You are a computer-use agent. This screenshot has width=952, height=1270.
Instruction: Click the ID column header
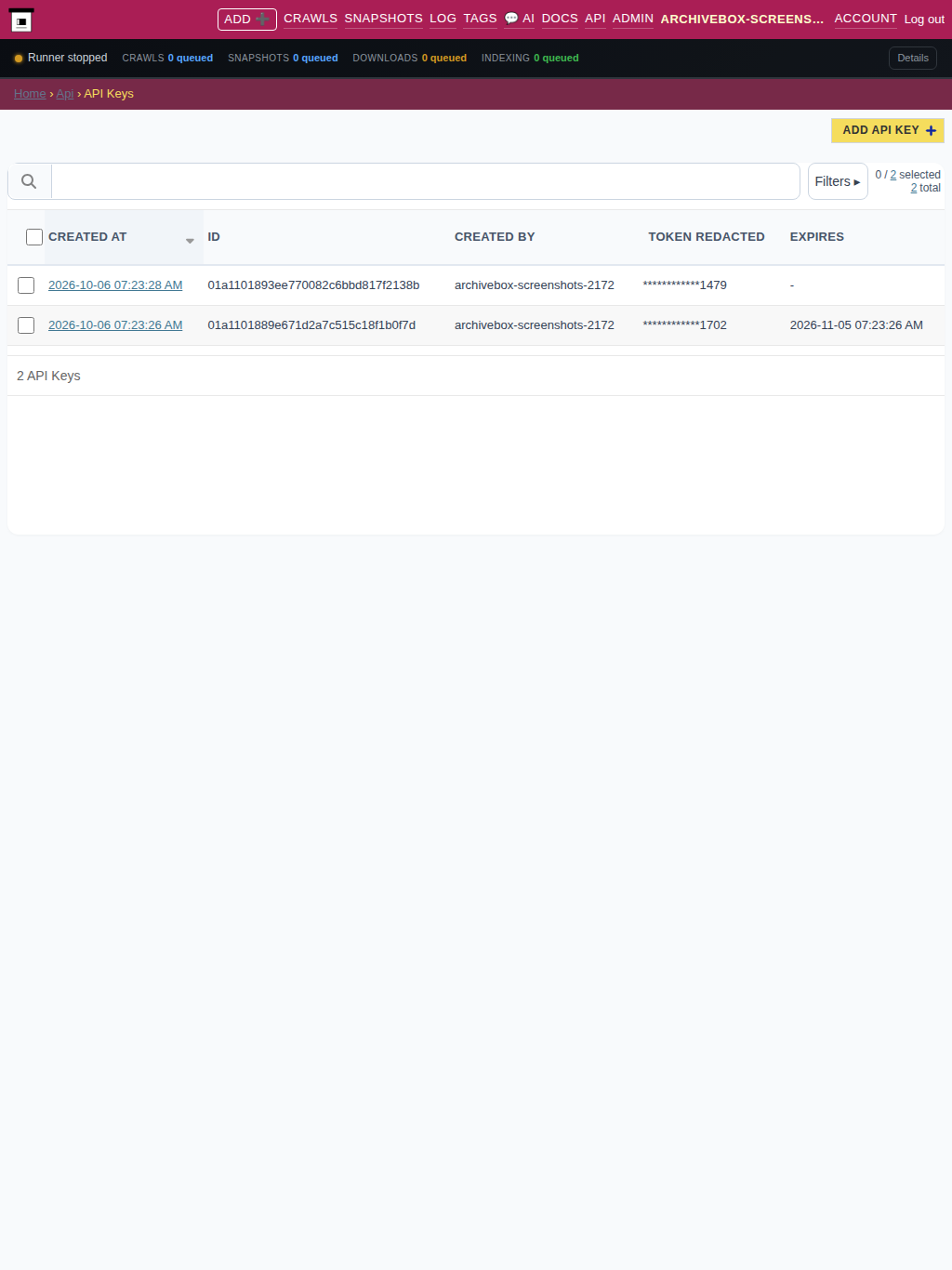click(x=214, y=237)
